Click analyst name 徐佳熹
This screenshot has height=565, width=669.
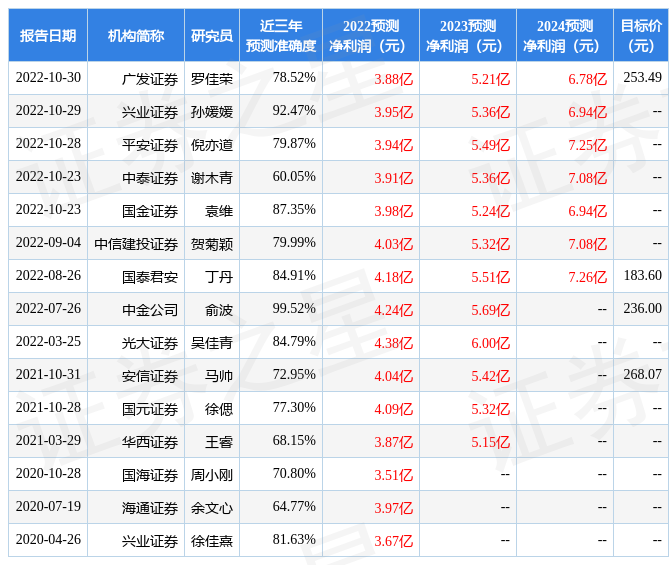click(212, 541)
